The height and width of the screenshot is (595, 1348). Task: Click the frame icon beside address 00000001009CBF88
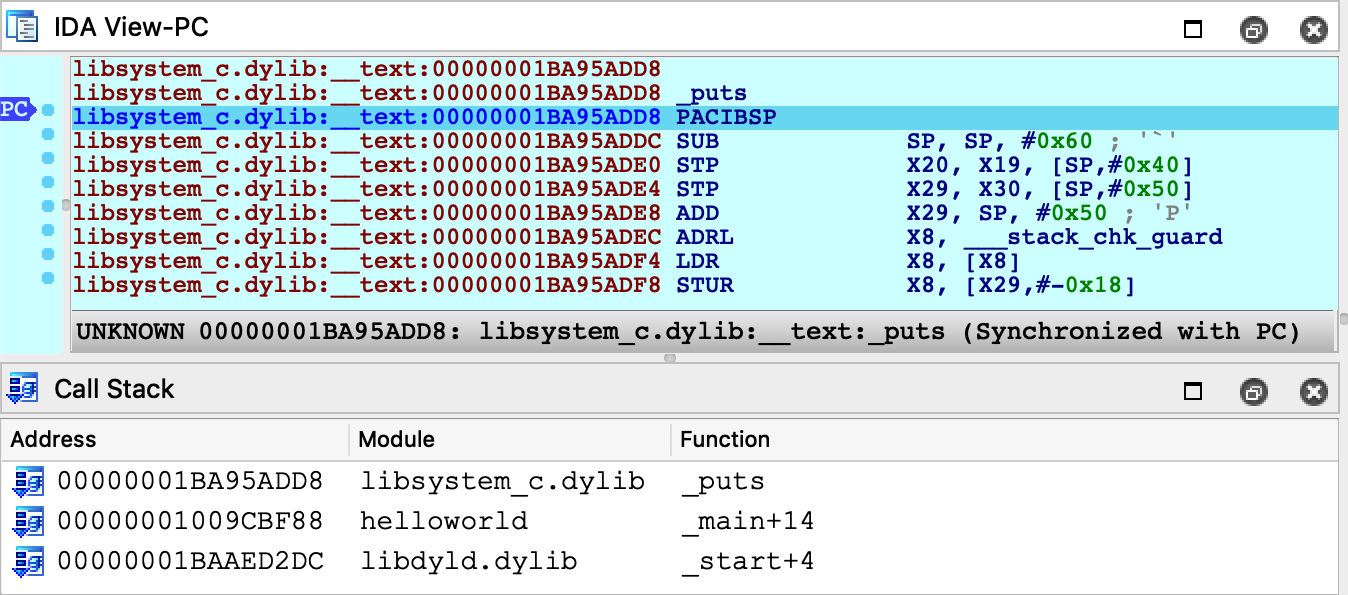point(27,521)
